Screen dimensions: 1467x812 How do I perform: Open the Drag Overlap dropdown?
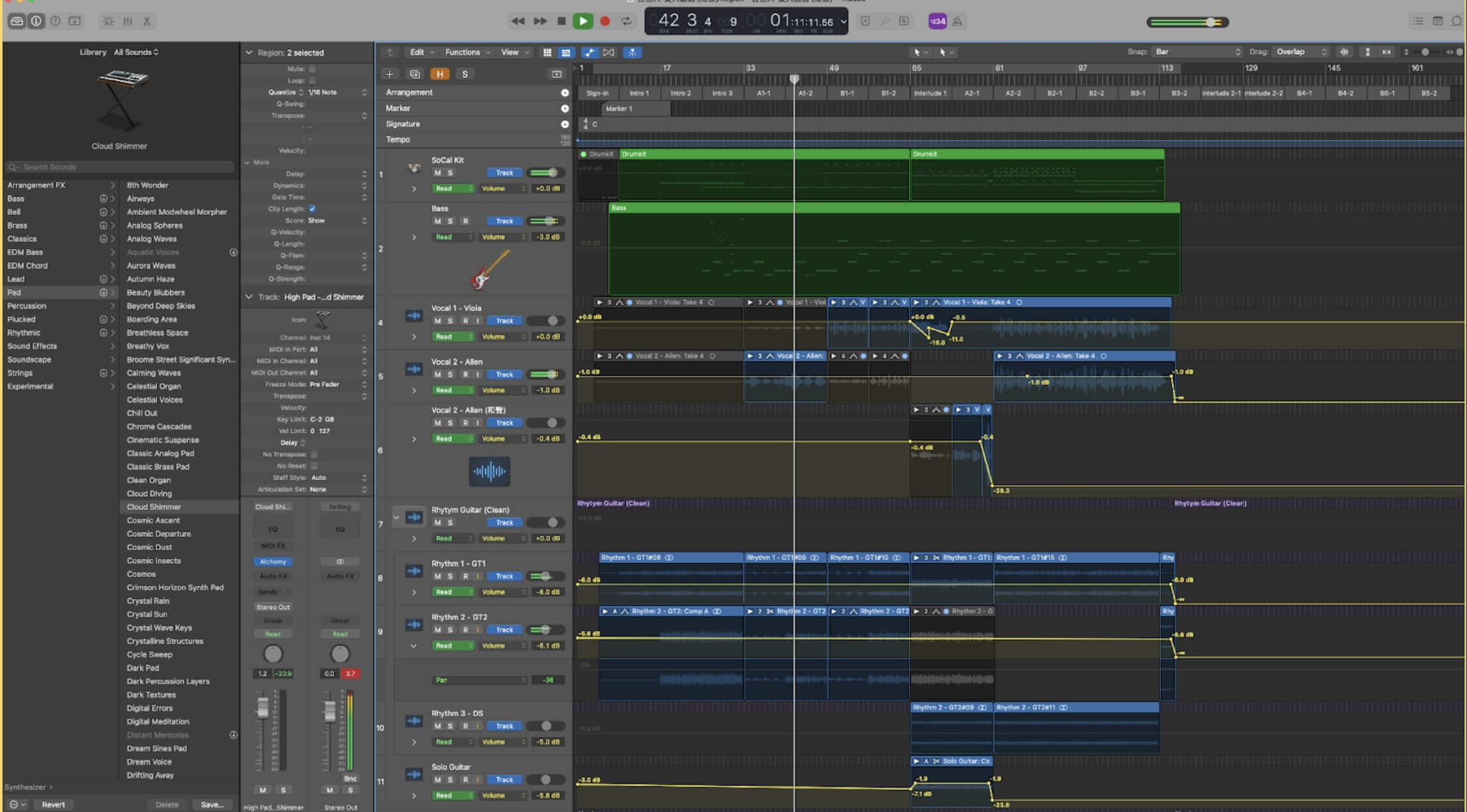[1302, 52]
